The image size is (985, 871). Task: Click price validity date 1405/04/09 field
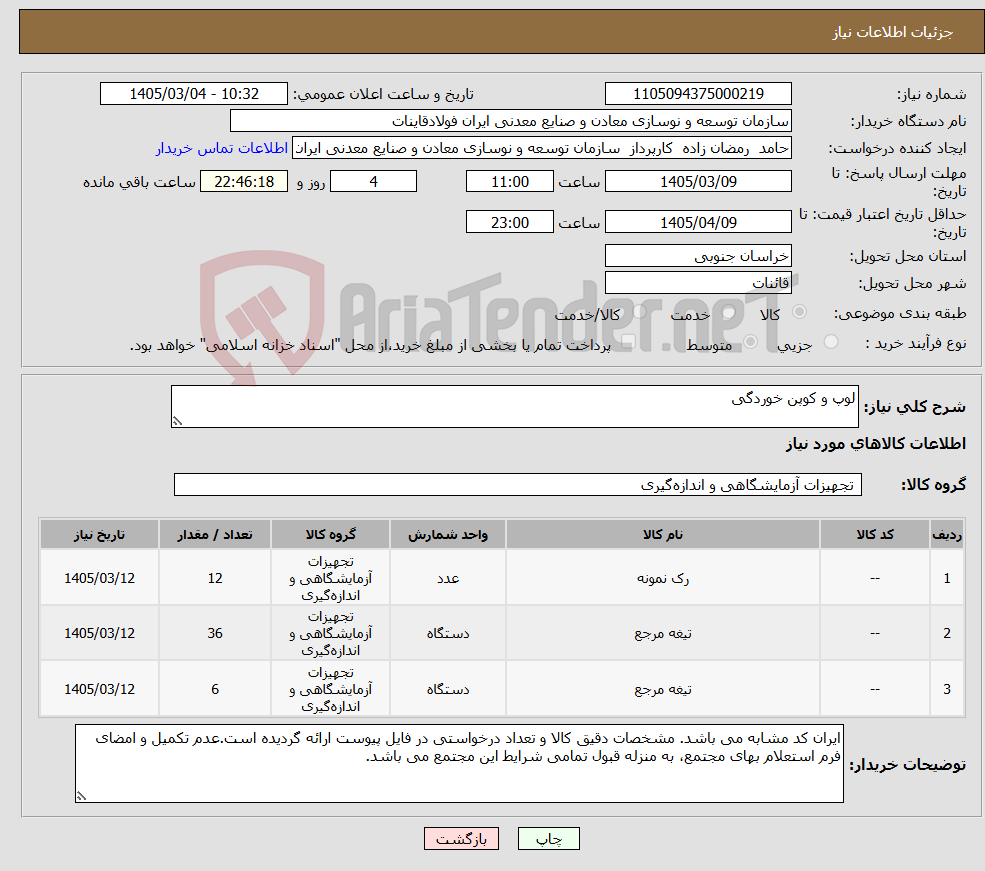698,222
